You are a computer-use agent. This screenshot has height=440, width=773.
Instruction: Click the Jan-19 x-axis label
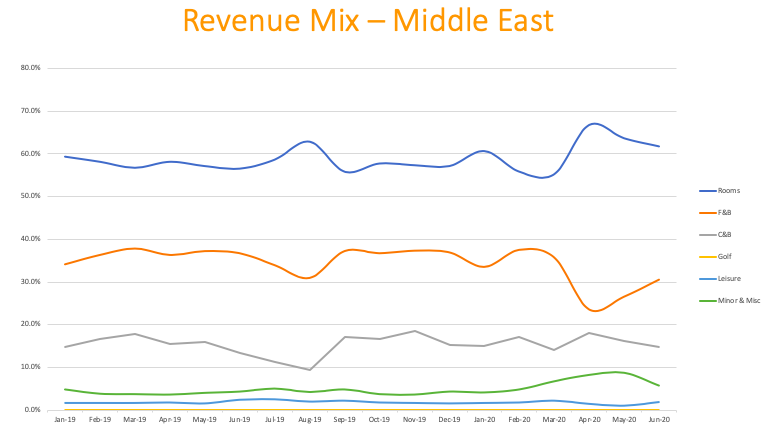[65, 420]
